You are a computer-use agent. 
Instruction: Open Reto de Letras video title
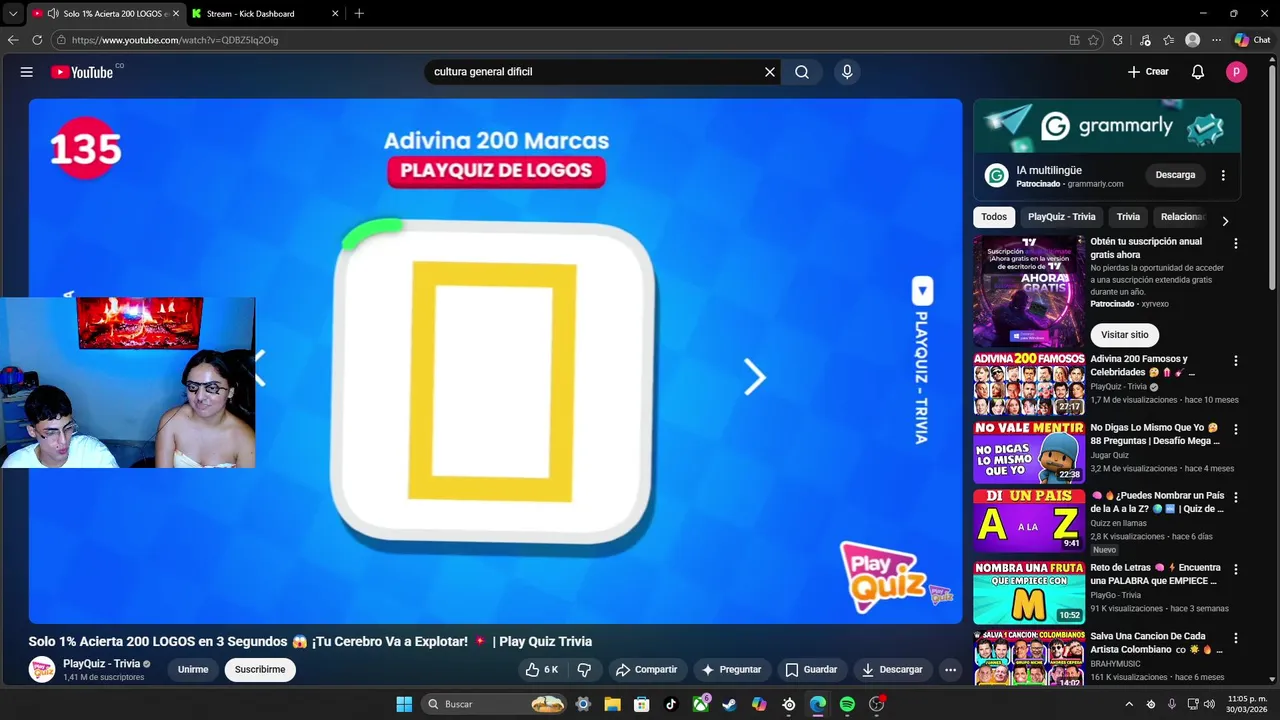[1154, 574]
